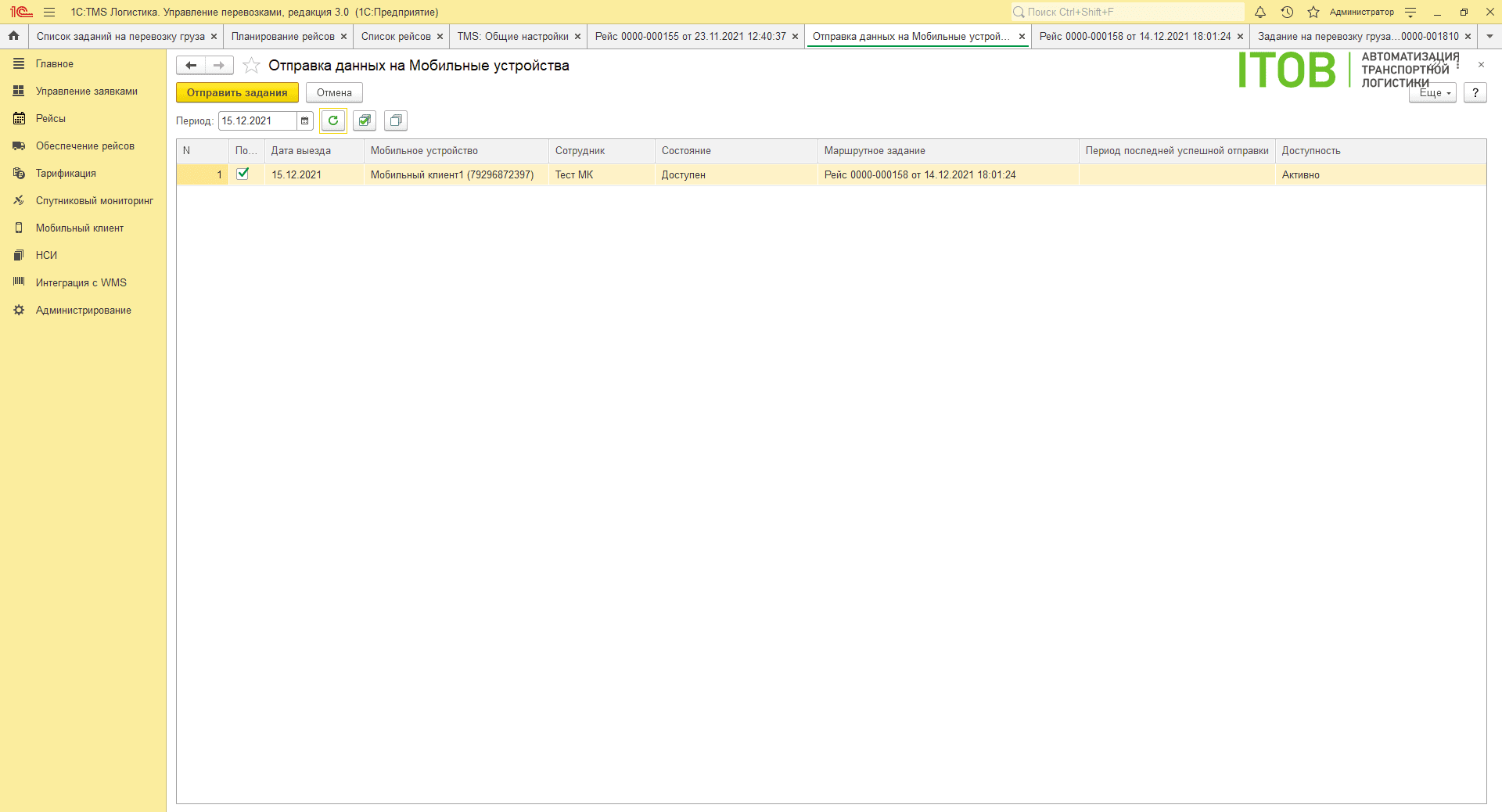This screenshot has height=812, width=1502.
Task: Navigate forward with right arrow
Action: pyautogui.click(x=219, y=66)
